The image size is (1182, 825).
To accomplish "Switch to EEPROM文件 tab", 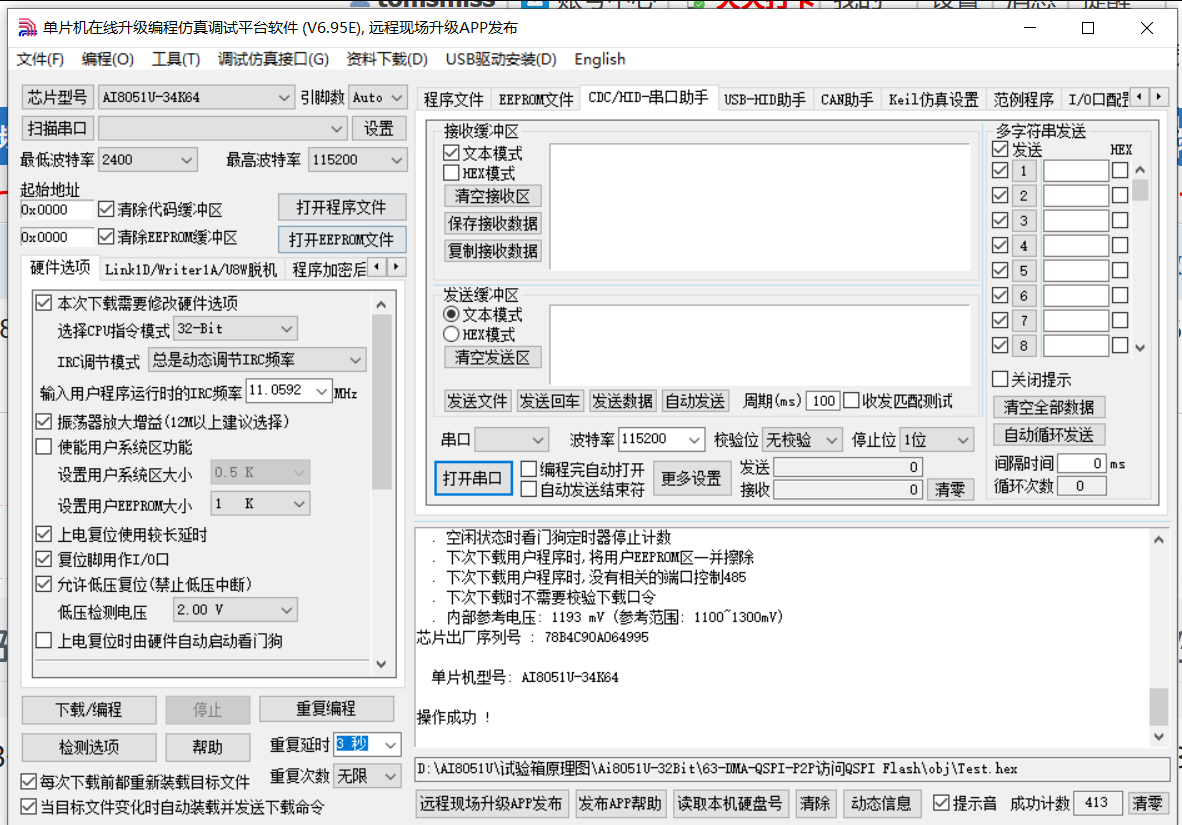I will tap(536, 100).
